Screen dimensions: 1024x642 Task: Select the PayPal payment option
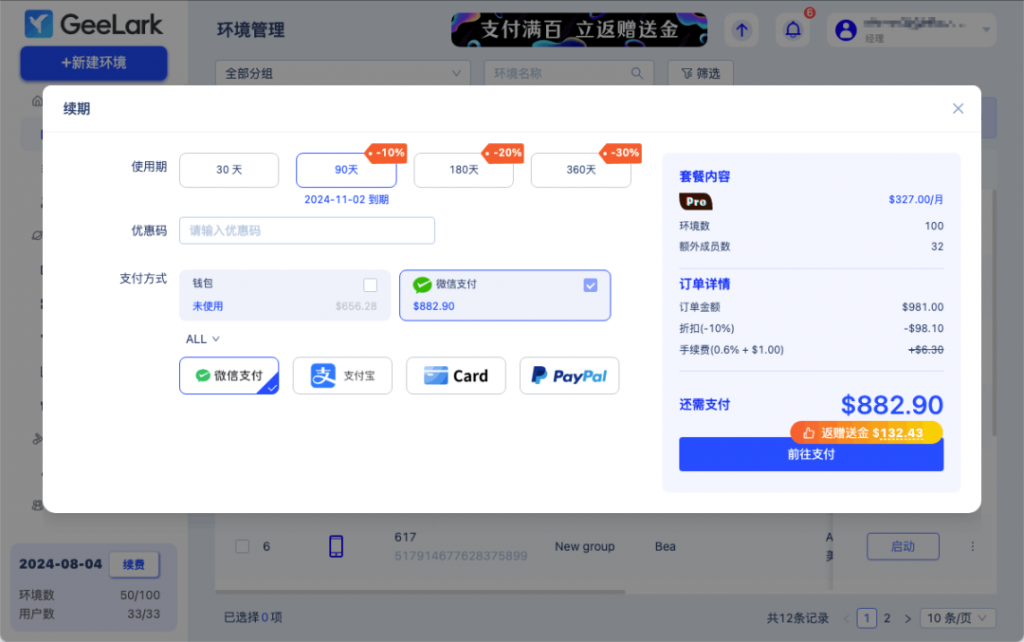click(569, 376)
